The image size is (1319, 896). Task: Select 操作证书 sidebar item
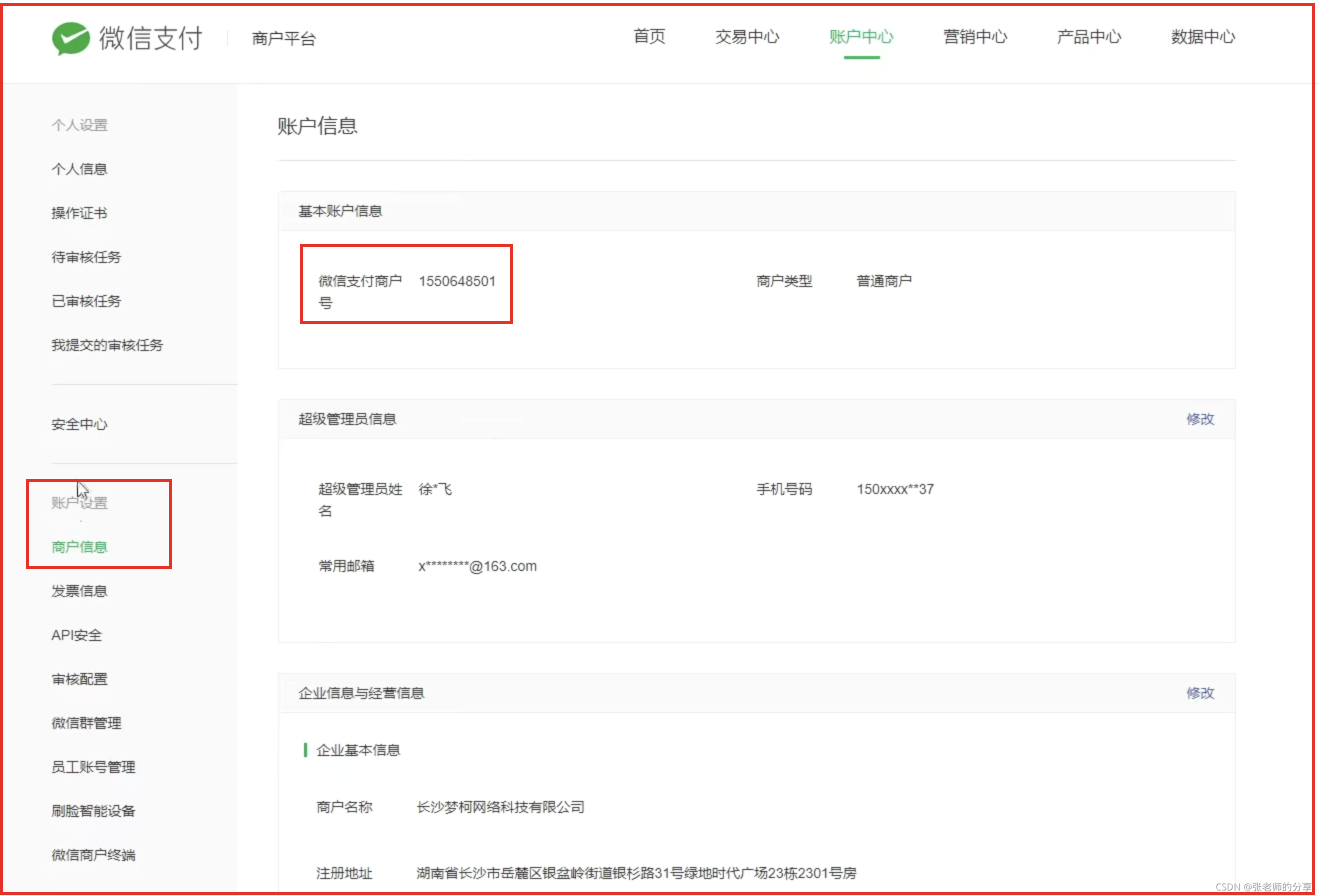coord(79,213)
